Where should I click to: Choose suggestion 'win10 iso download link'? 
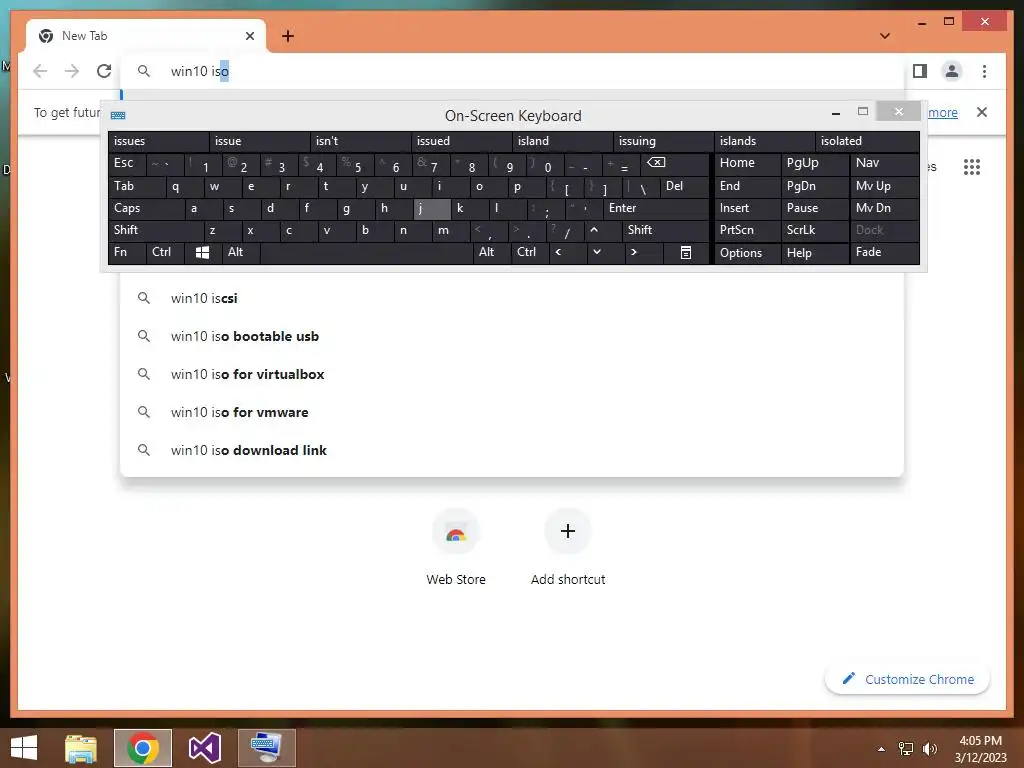pos(512,450)
